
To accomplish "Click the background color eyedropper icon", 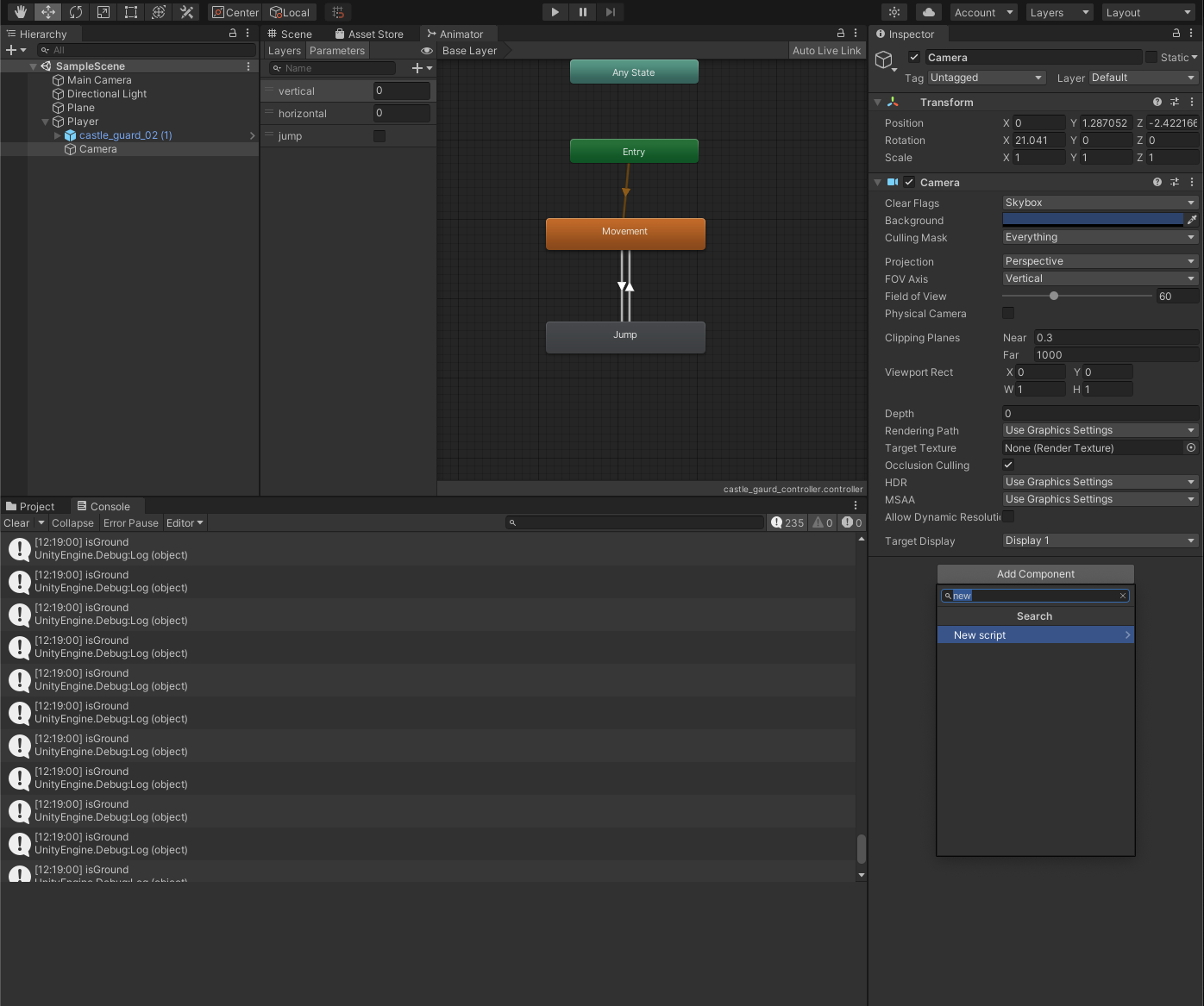I will [1192, 220].
